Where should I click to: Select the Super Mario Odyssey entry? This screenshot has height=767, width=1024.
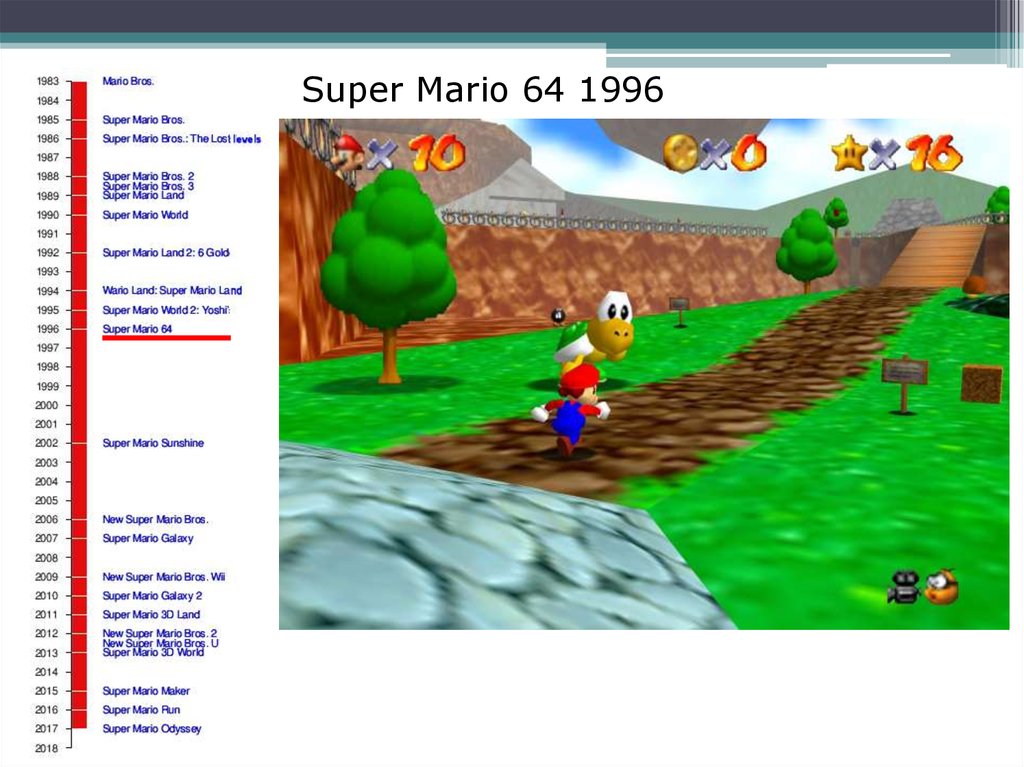pos(152,729)
